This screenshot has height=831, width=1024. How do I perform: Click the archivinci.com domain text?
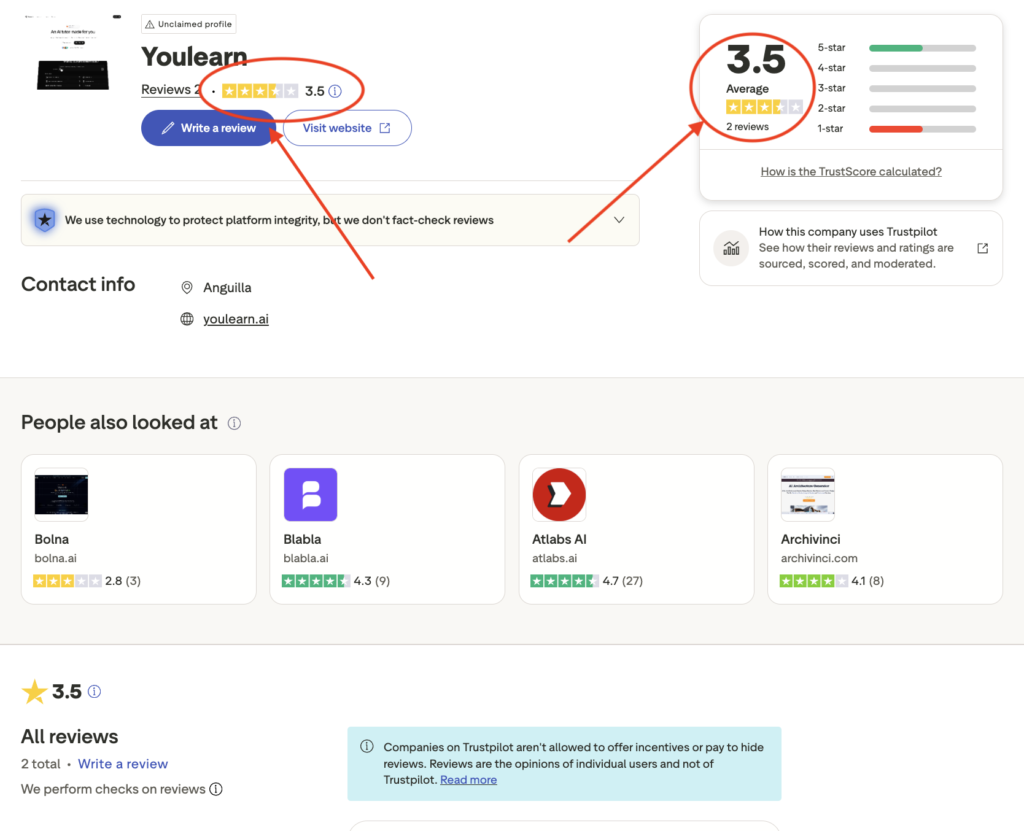[819, 559]
